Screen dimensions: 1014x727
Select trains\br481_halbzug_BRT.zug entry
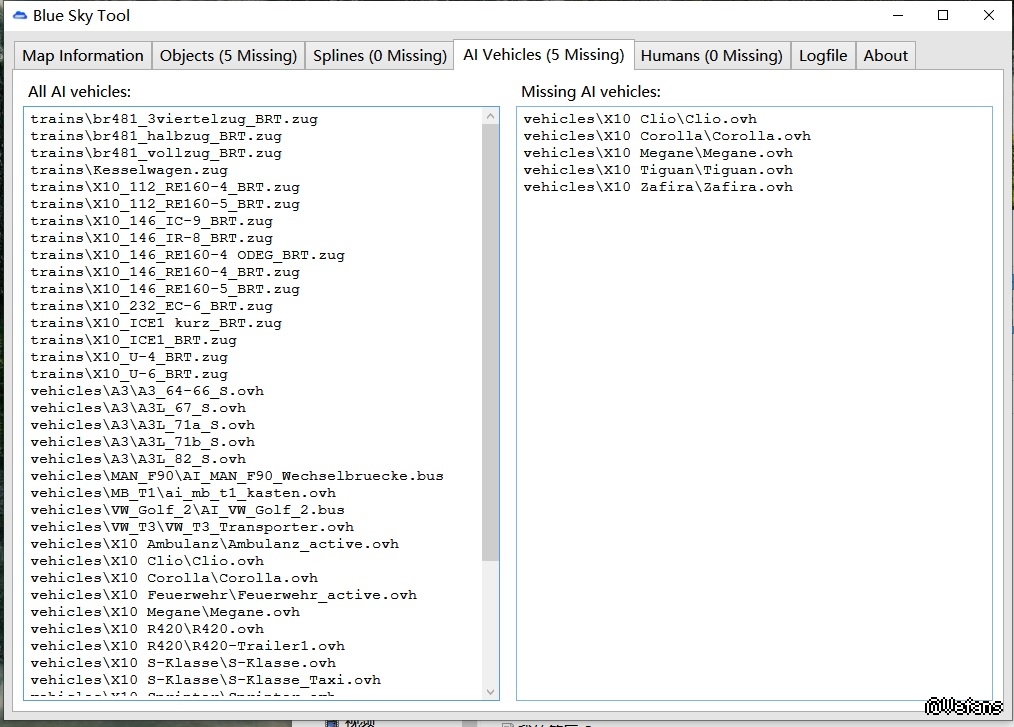point(156,136)
